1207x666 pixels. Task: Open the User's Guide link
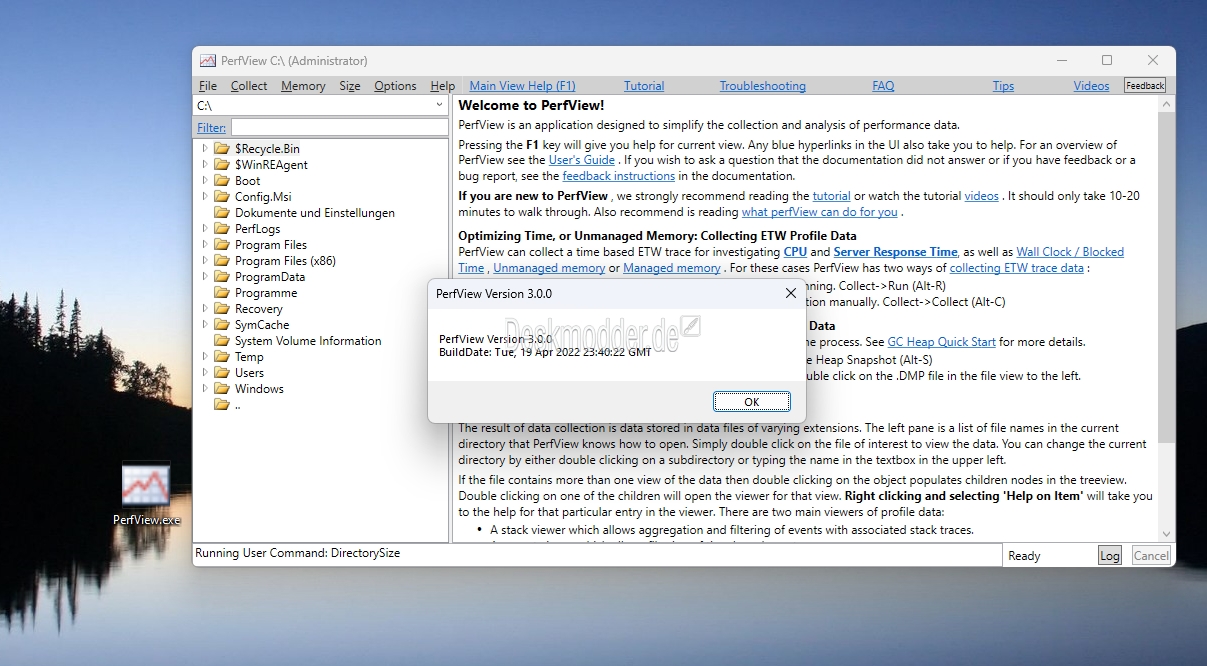point(582,160)
